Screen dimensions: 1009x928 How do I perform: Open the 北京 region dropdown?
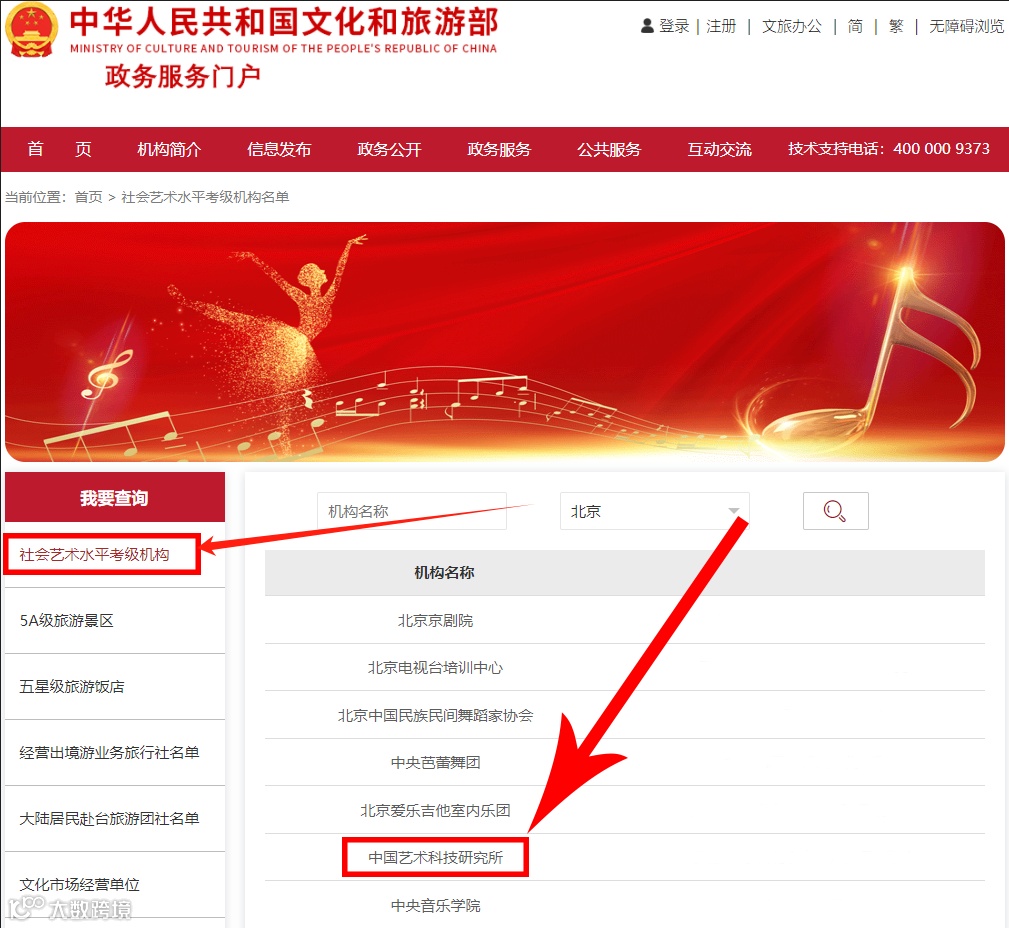coord(654,511)
